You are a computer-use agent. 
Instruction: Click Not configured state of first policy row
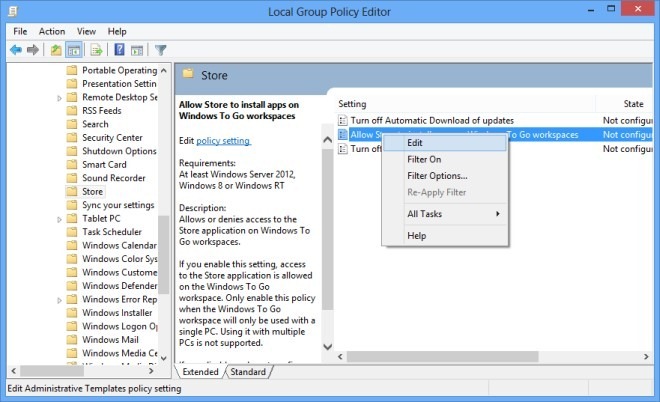pos(628,120)
